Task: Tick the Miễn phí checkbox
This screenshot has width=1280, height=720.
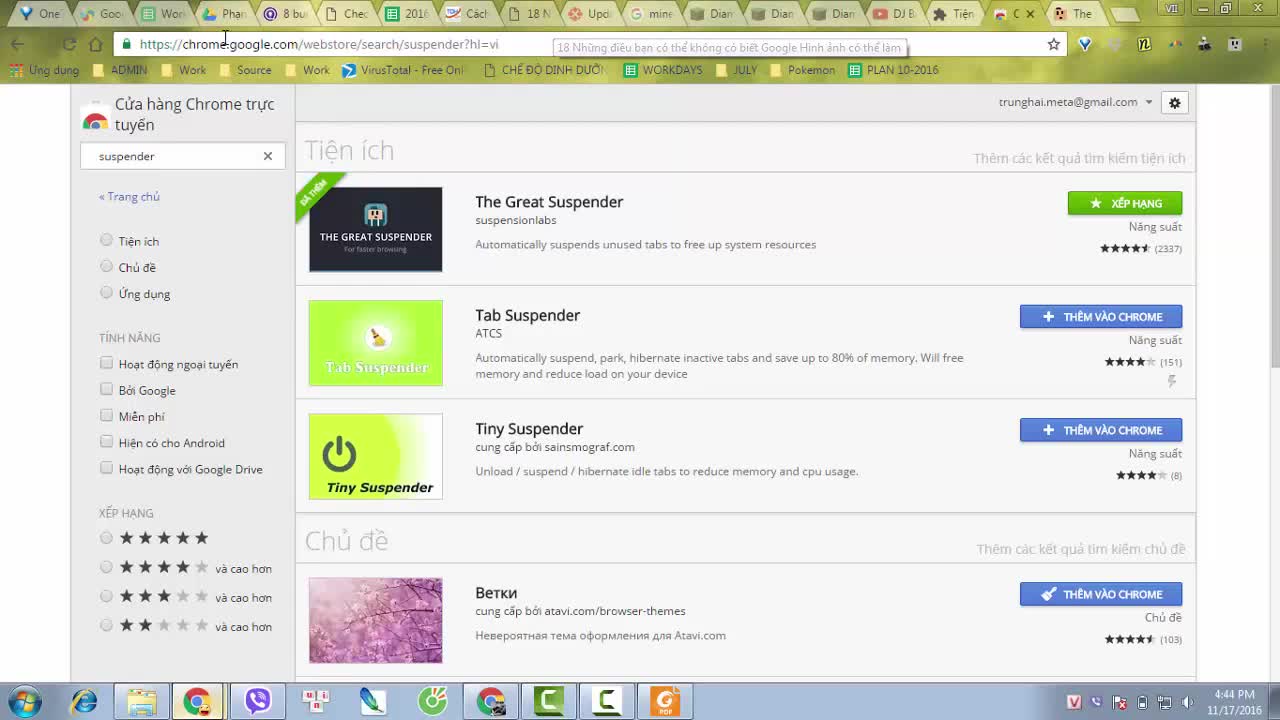Action: click(x=106, y=415)
